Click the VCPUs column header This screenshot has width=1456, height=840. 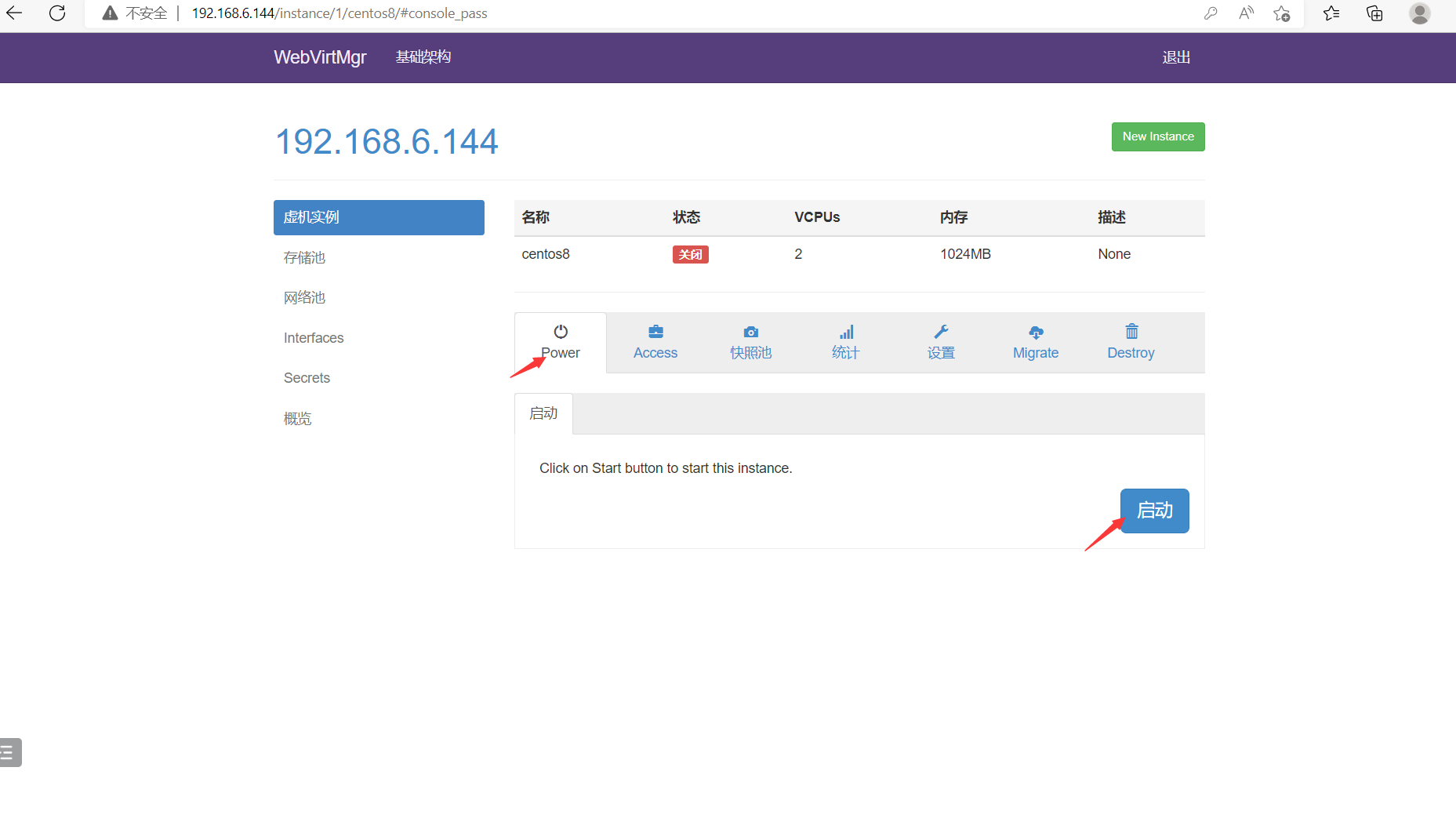pyautogui.click(x=817, y=217)
